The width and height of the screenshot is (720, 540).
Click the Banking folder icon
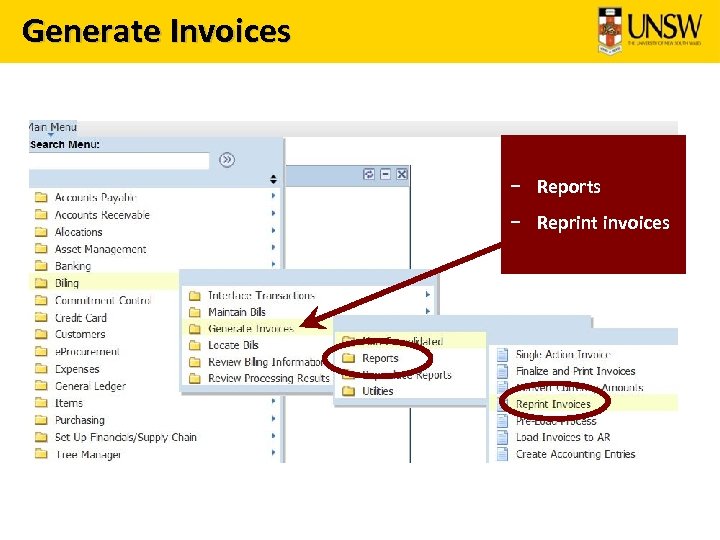click(41, 266)
